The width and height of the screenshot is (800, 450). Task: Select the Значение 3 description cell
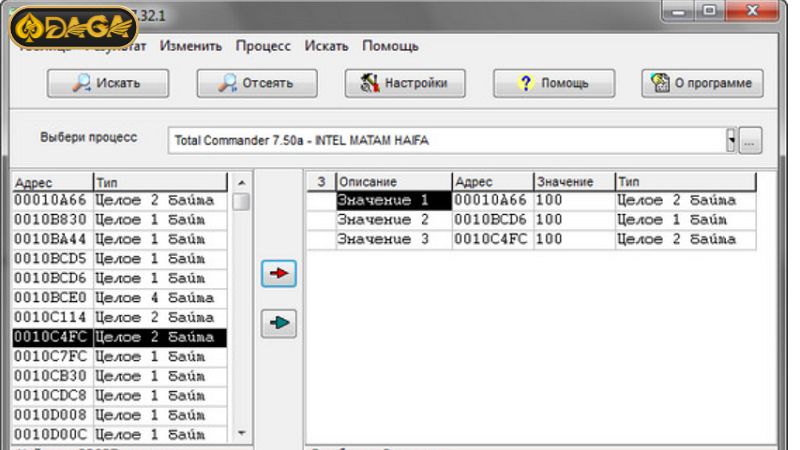pos(394,239)
